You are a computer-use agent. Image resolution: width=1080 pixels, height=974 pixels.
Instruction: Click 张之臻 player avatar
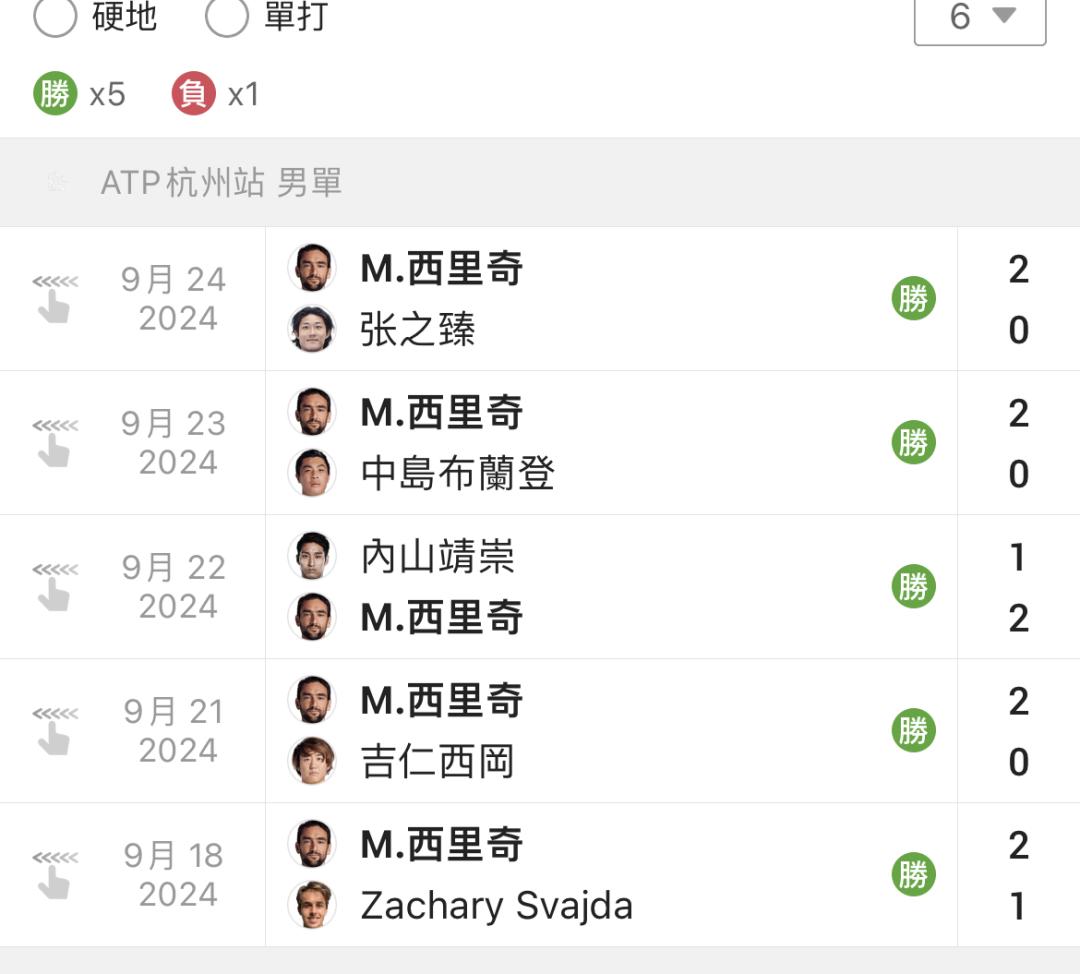[311, 329]
